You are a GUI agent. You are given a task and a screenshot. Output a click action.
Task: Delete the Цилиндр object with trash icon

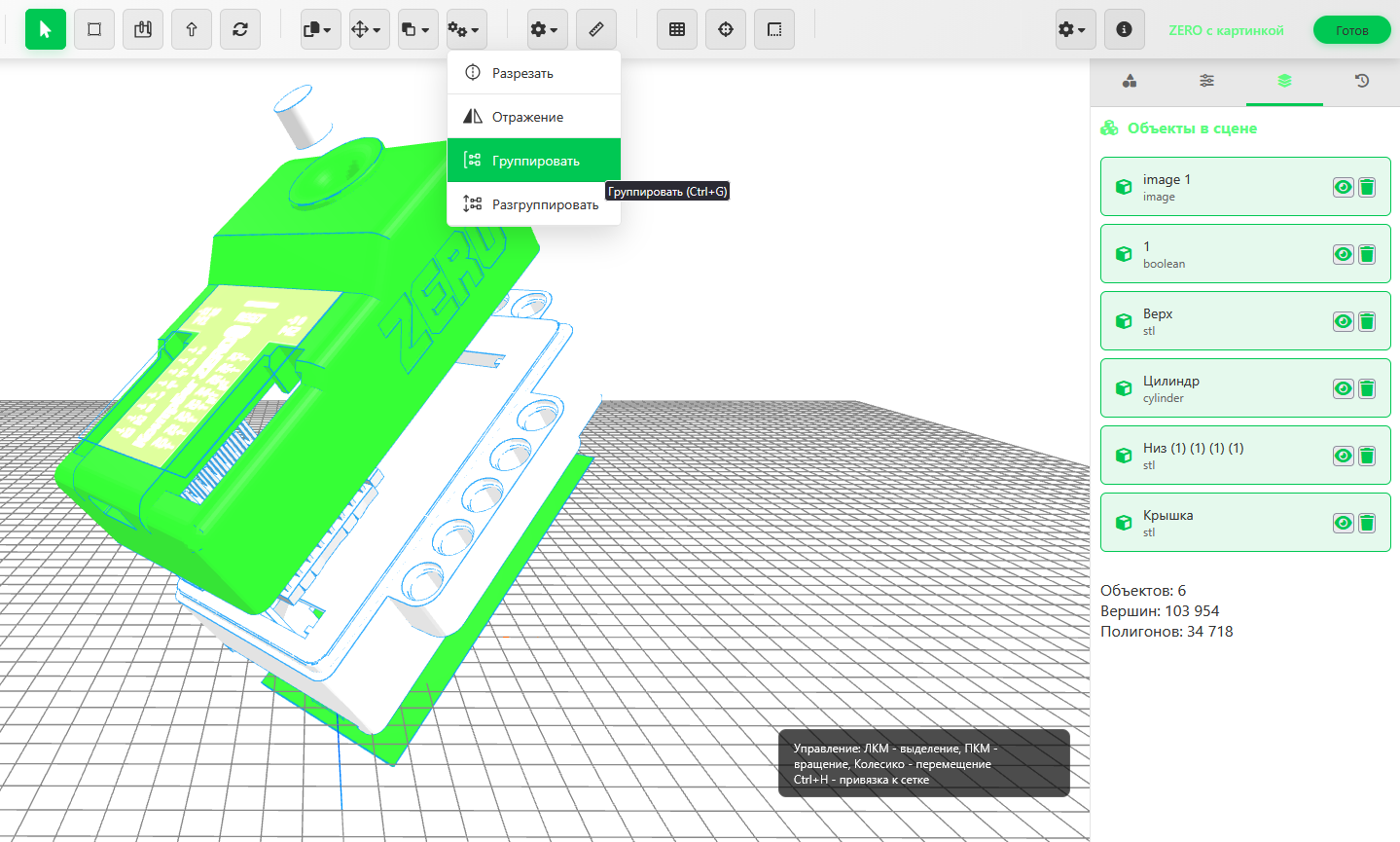click(1367, 388)
